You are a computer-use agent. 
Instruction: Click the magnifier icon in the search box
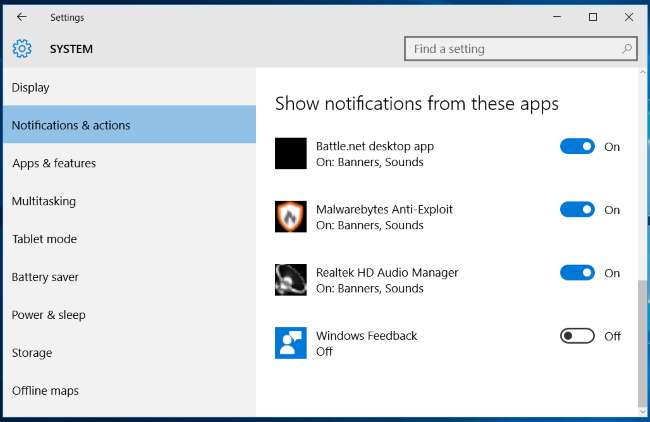pyautogui.click(x=627, y=48)
